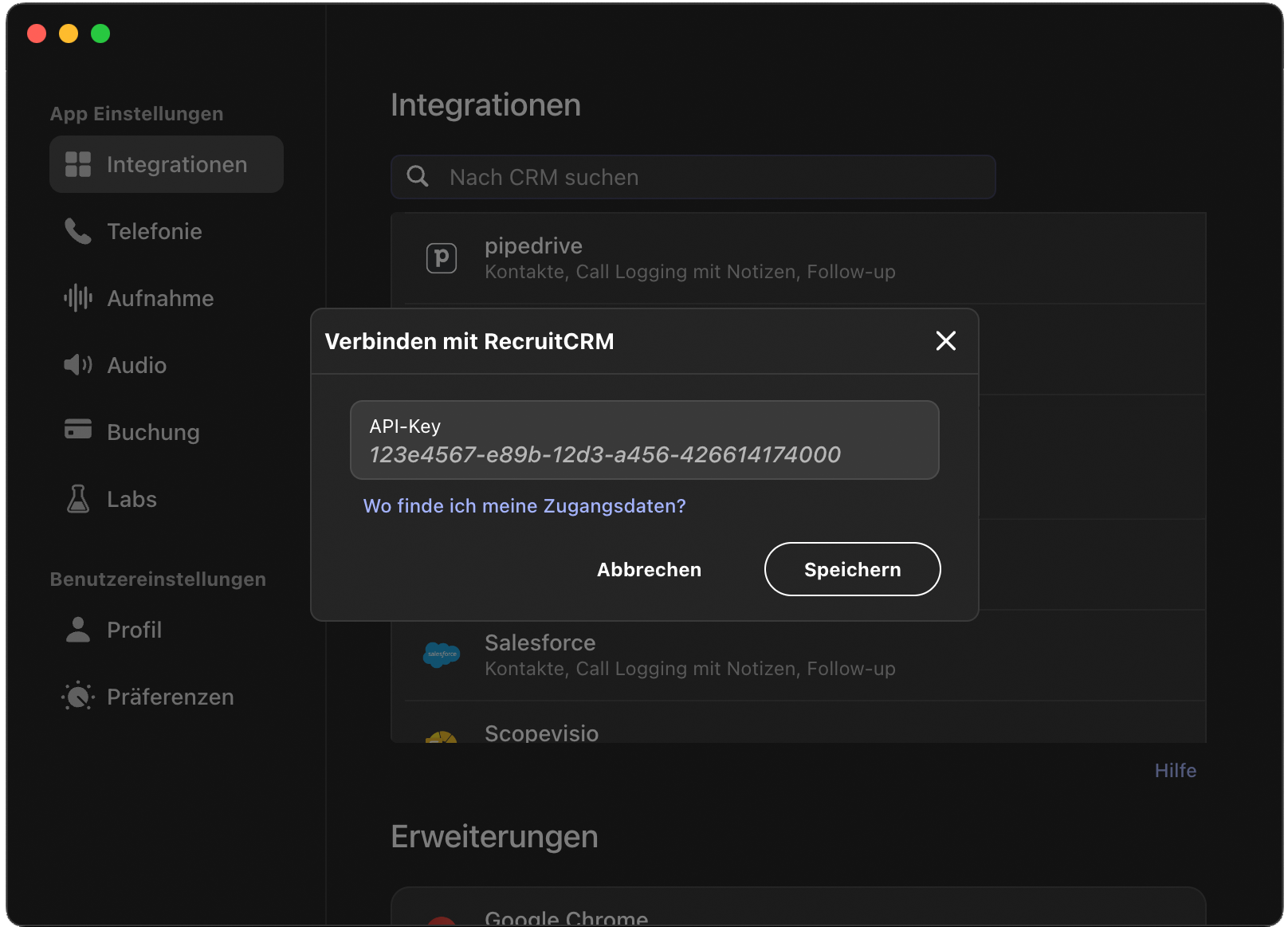Open Audio settings
The width and height of the screenshot is (1288, 927).
click(x=167, y=365)
